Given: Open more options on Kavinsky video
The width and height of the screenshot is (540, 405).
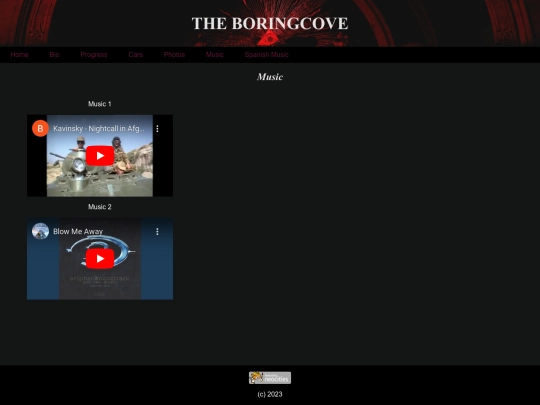Looking at the screenshot, I should tap(157, 128).
